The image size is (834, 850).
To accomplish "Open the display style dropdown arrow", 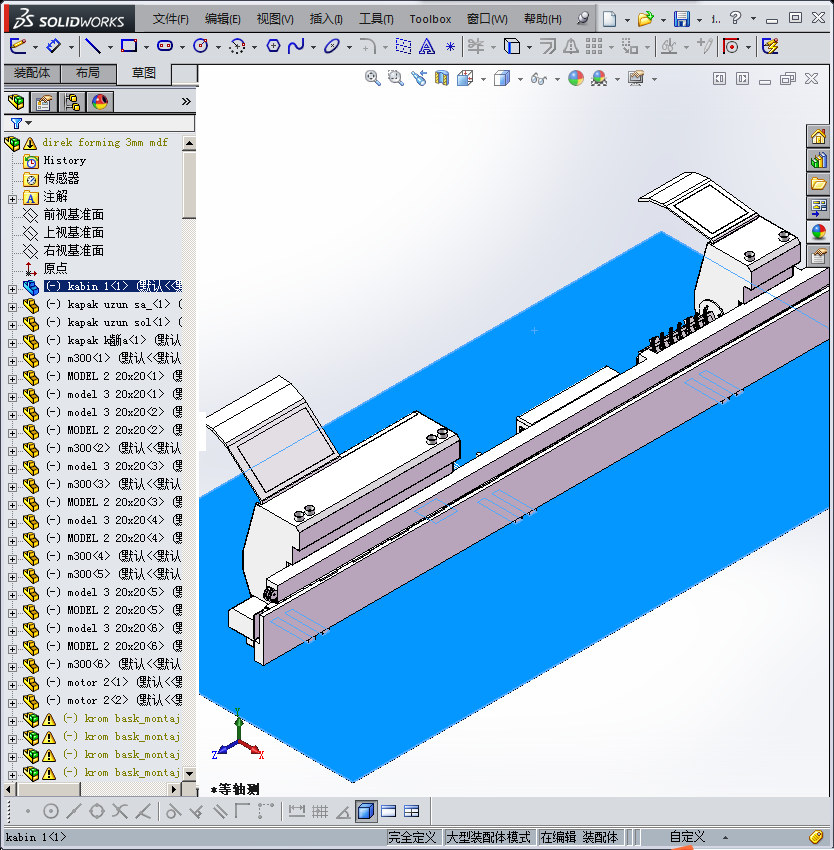I will (519, 80).
